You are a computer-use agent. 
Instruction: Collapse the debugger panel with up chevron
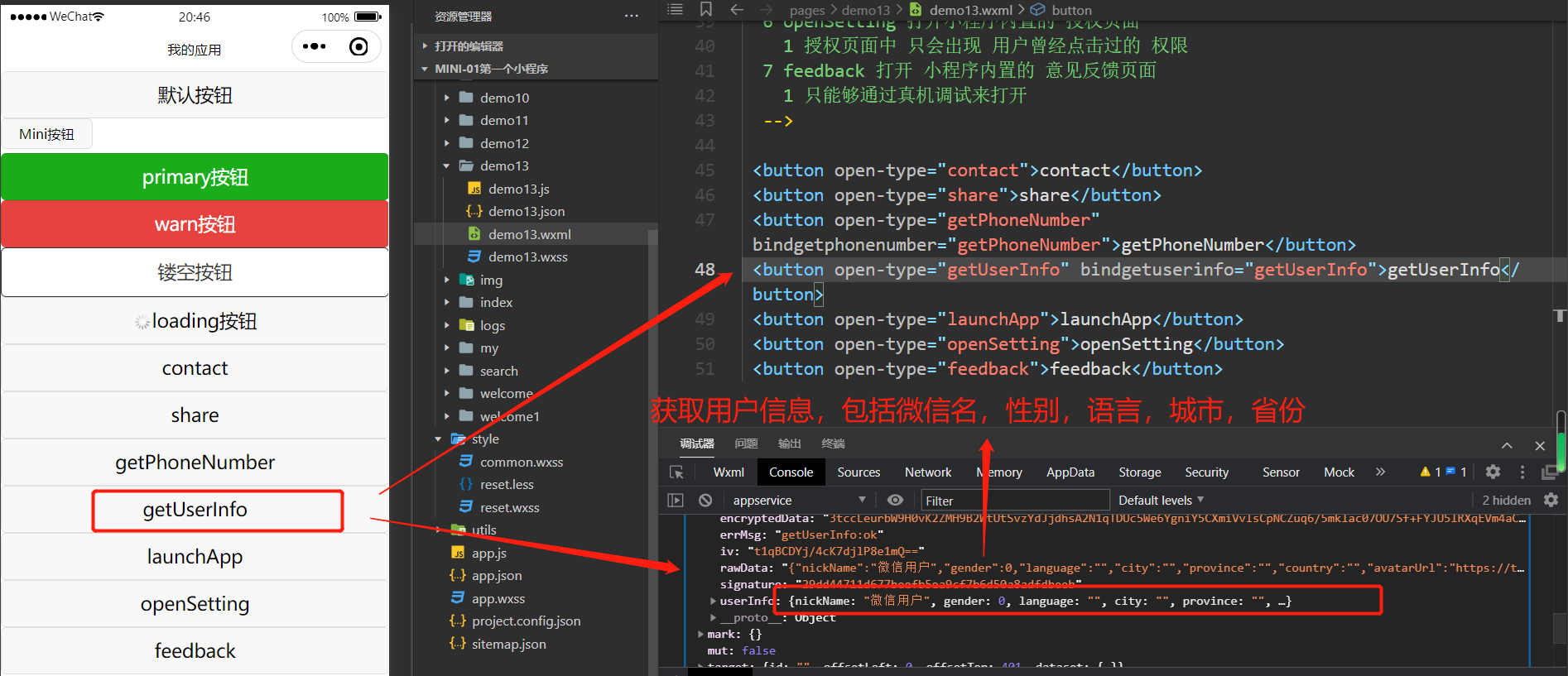pyautogui.click(x=1507, y=445)
